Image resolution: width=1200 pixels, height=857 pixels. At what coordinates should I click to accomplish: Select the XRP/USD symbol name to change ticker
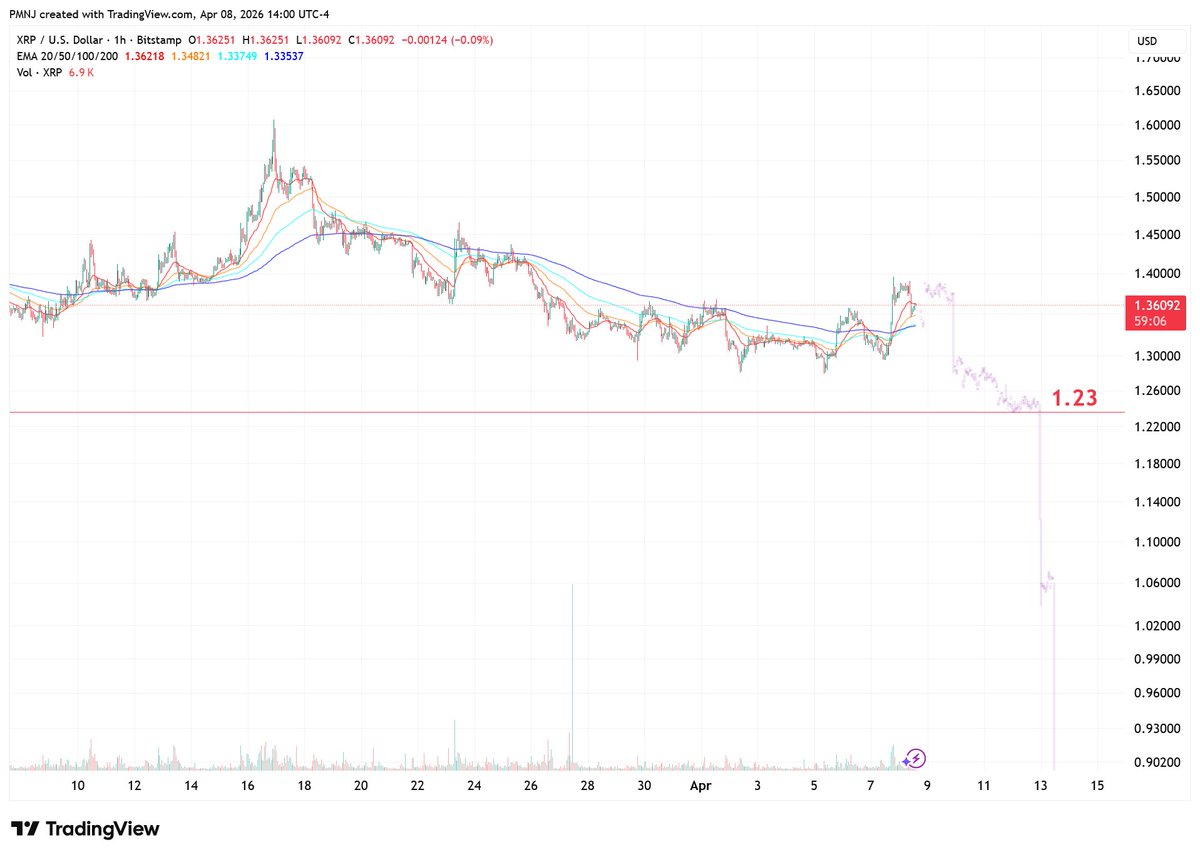click(x=57, y=41)
